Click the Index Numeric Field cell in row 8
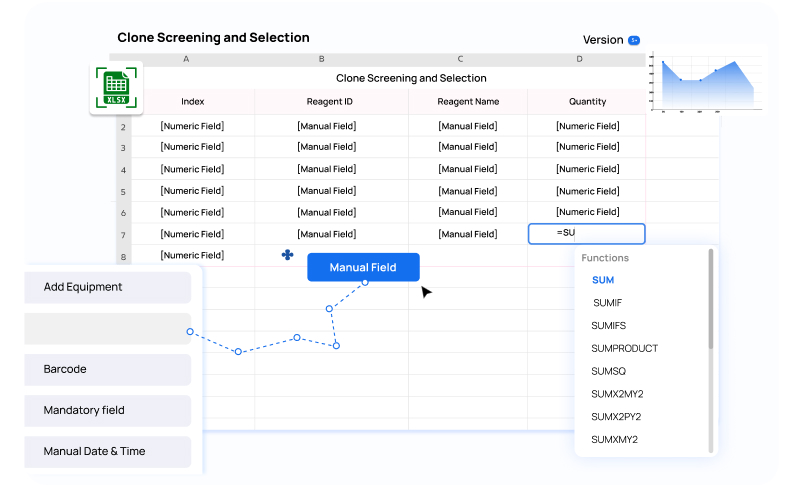 coord(193,255)
